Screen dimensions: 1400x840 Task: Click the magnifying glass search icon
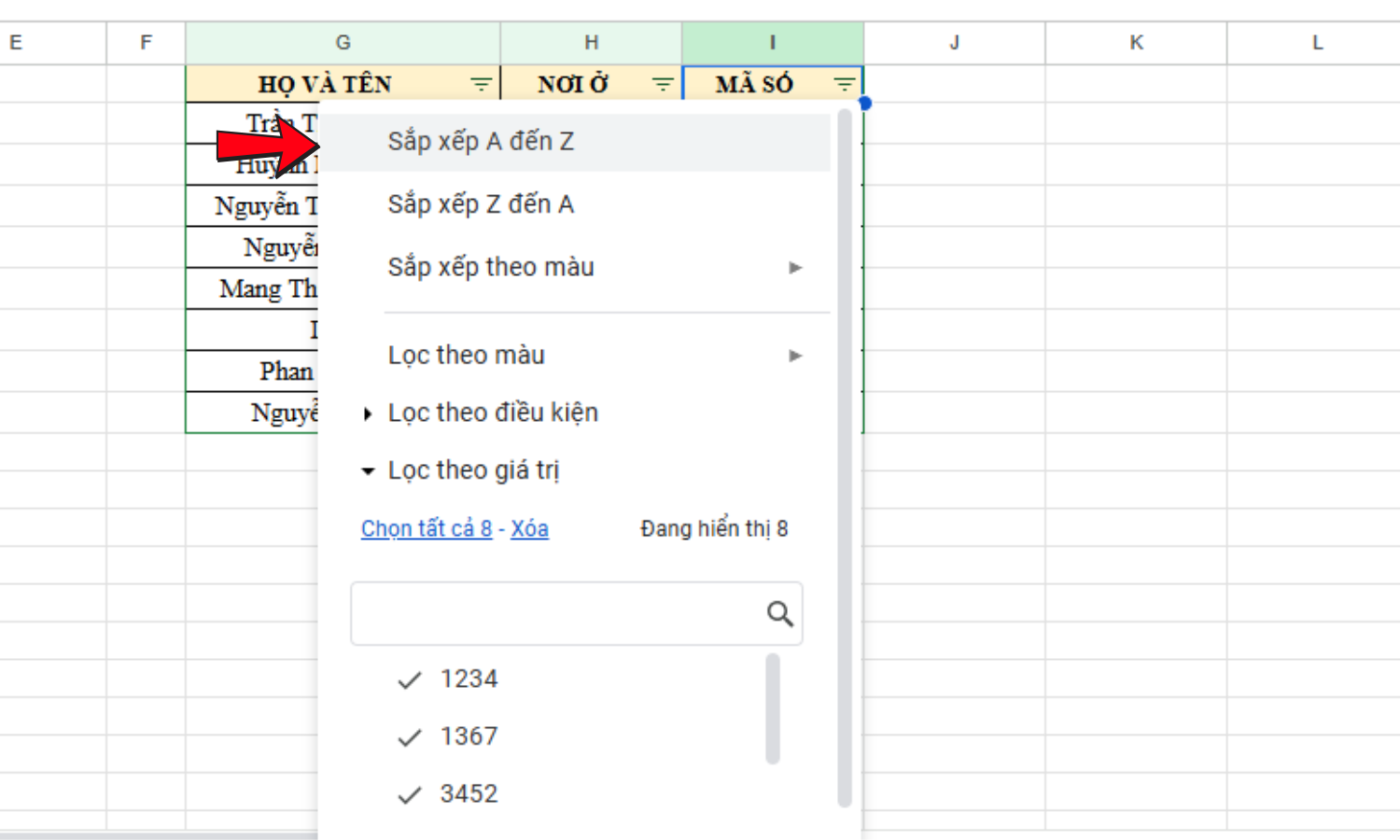click(x=780, y=613)
